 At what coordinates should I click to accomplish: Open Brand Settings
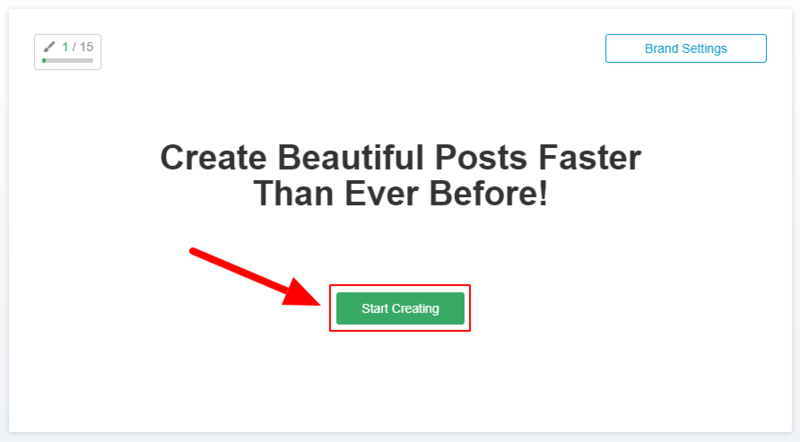(686, 48)
